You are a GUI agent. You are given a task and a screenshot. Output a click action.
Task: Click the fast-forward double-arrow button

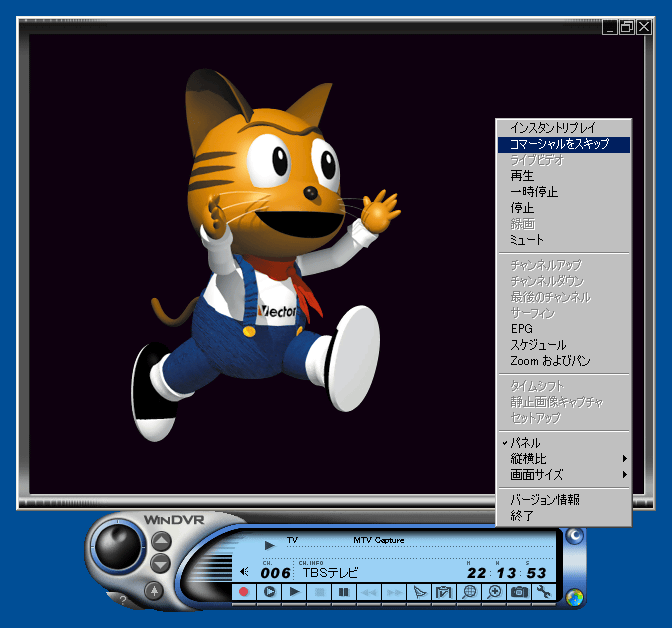click(x=393, y=592)
